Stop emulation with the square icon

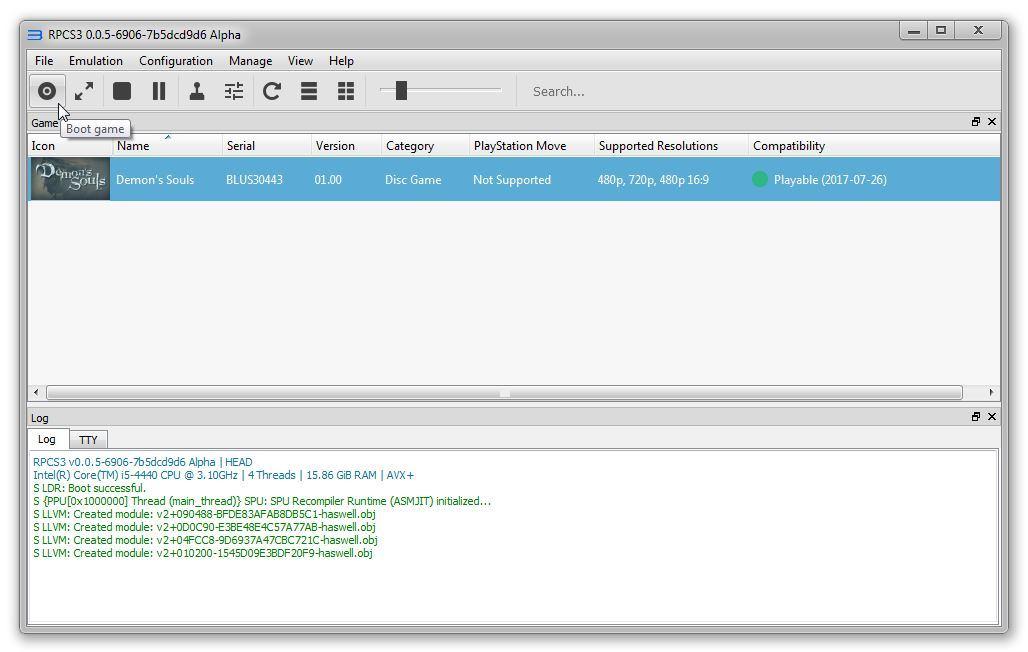(x=122, y=91)
